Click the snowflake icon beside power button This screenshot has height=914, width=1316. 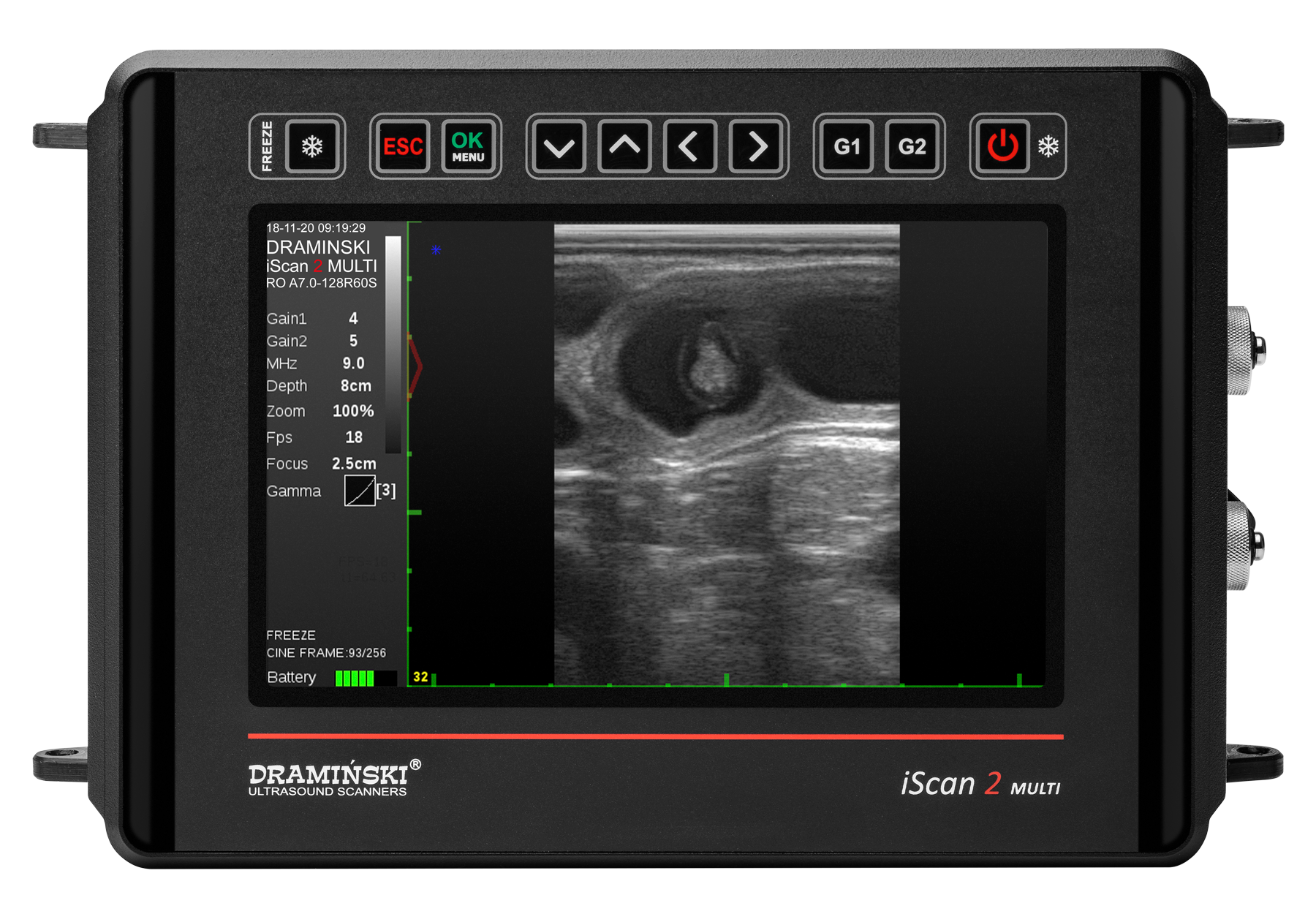(x=1048, y=146)
